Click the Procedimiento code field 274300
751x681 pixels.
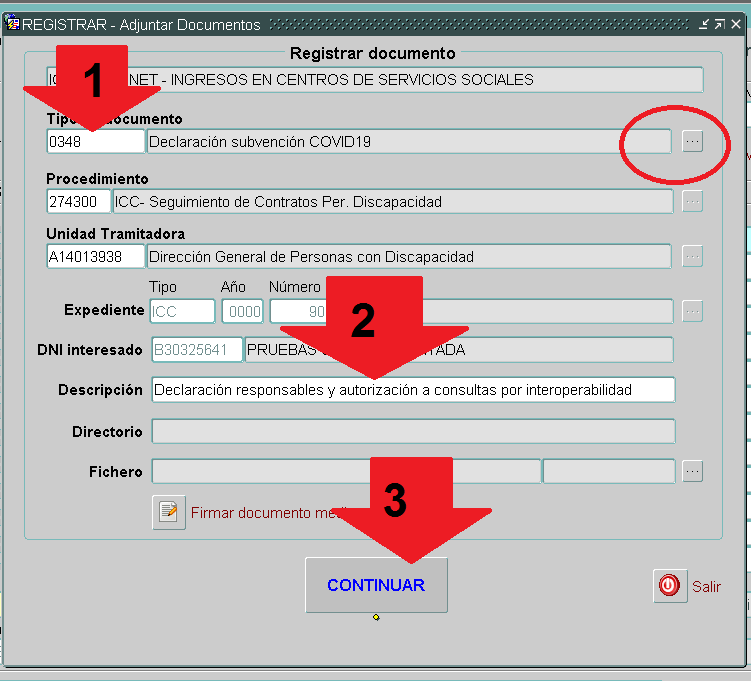78,202
